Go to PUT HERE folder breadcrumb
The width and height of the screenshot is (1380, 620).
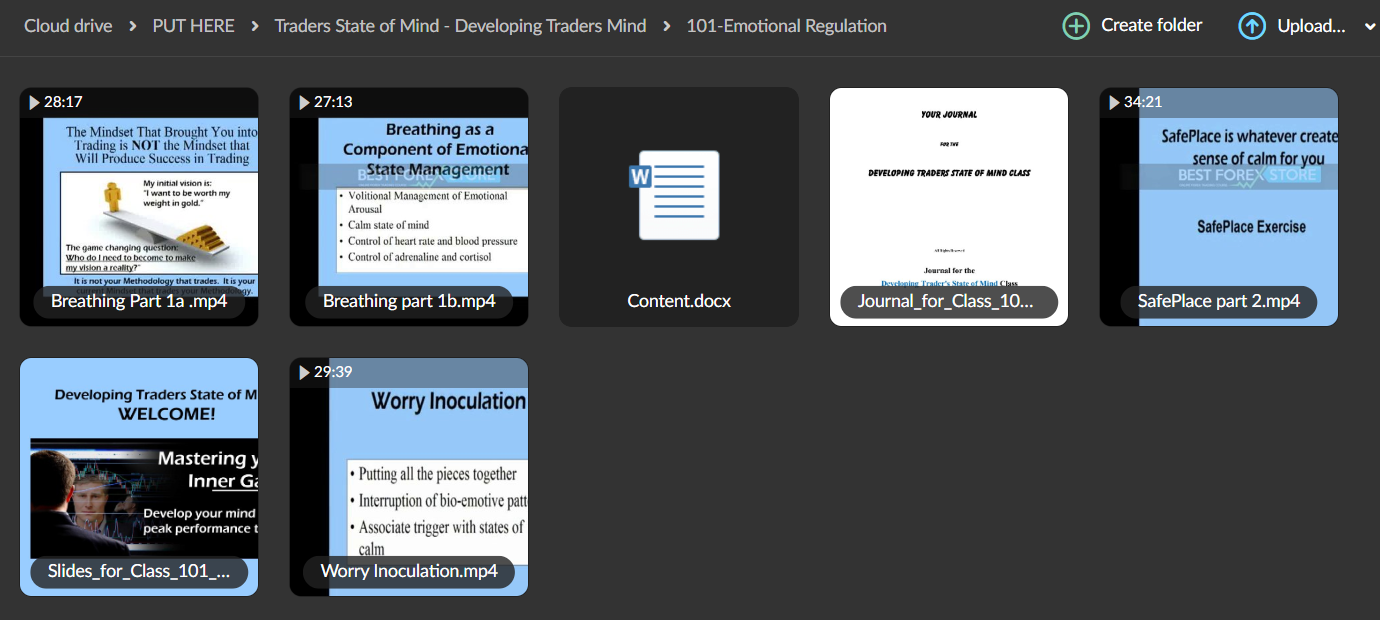(193, 26)
